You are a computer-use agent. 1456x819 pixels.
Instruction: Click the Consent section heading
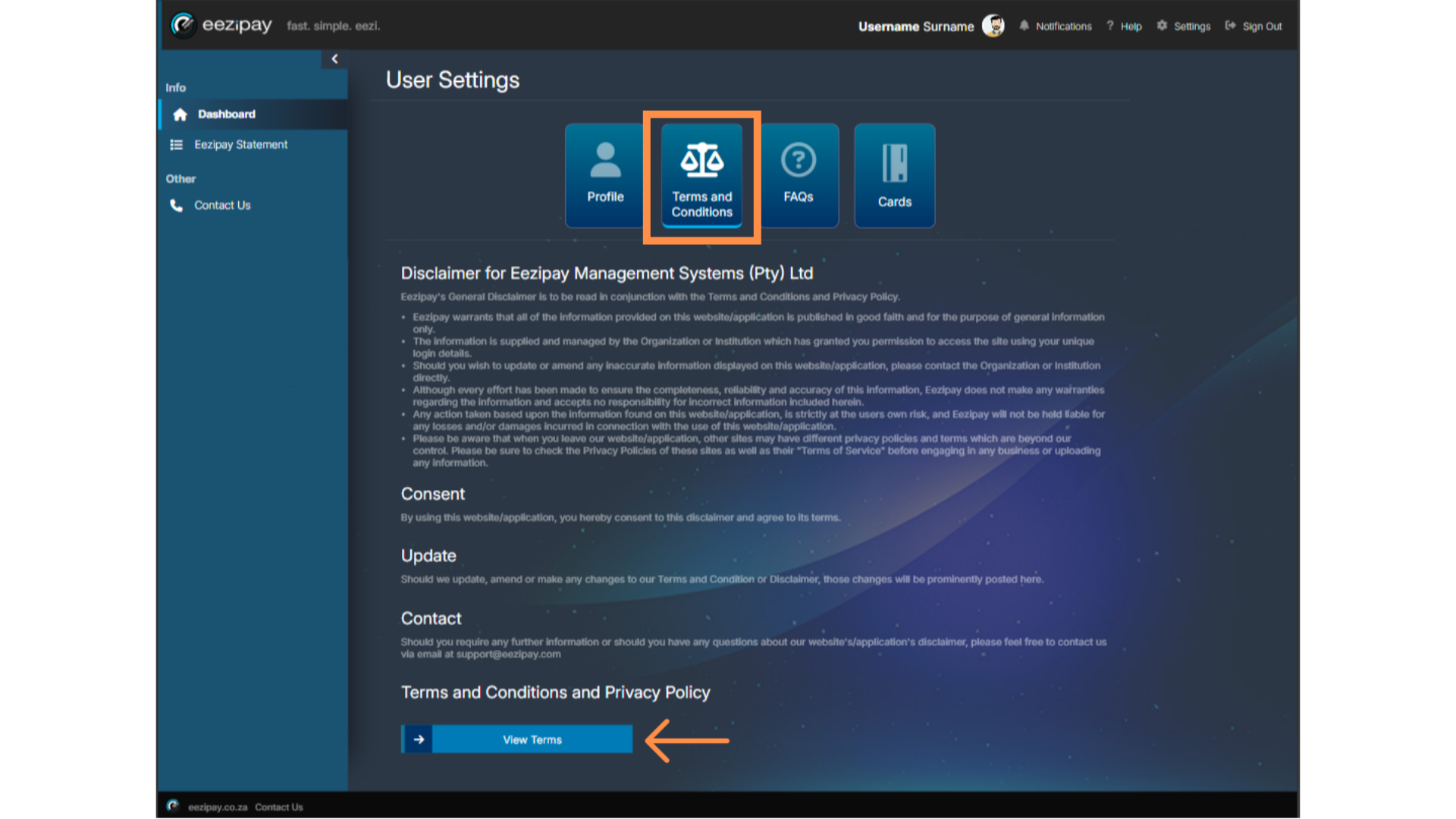[433, 494]
